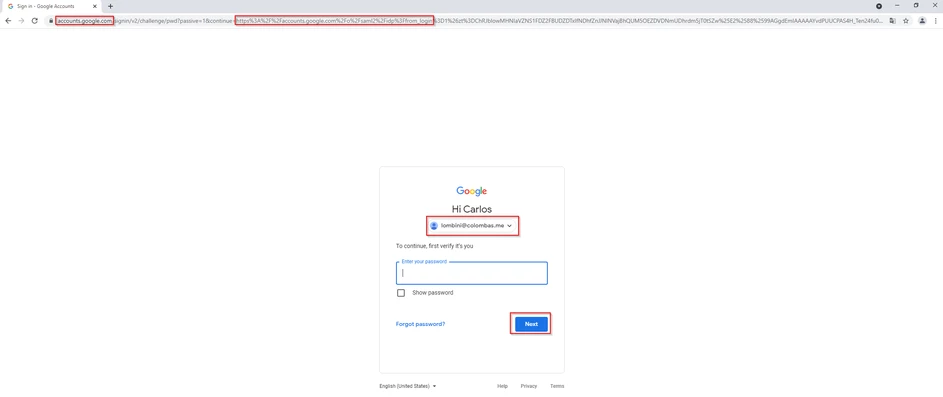Click the Google logo
Screen dimensions: 943x397
pyautogui.click(x=472, y=191)
